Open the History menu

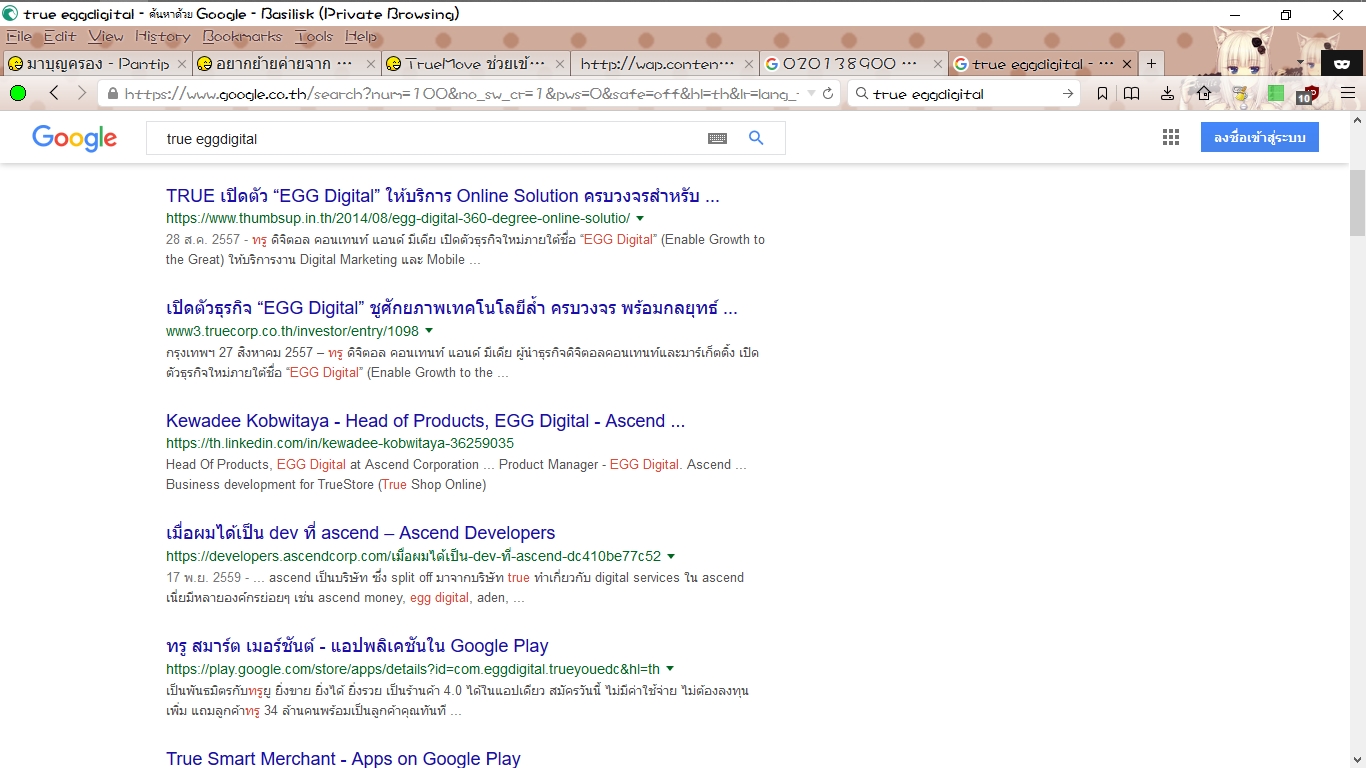[x=162, y=36]
